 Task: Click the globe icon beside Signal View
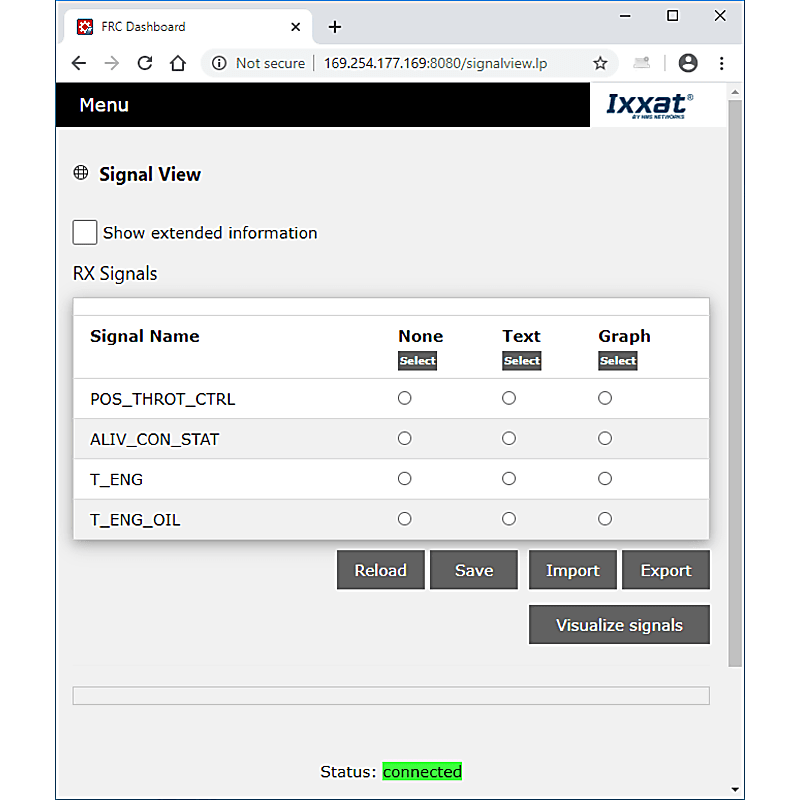[81, 172]
